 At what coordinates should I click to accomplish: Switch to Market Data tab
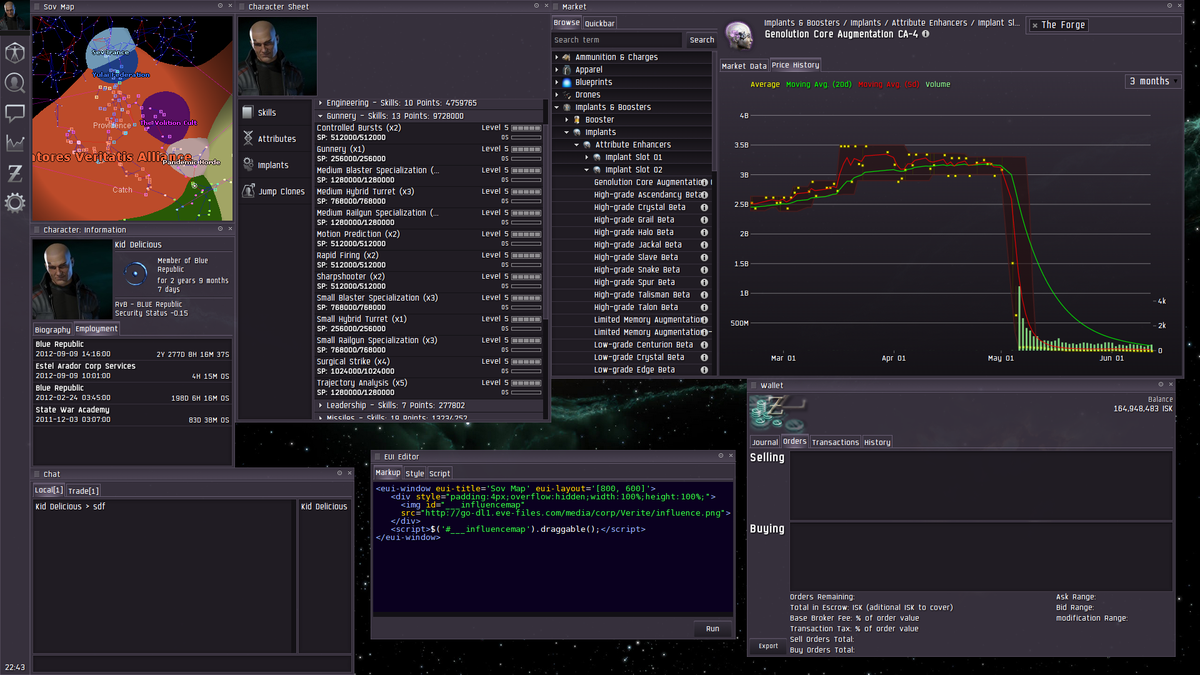(745, 66)
